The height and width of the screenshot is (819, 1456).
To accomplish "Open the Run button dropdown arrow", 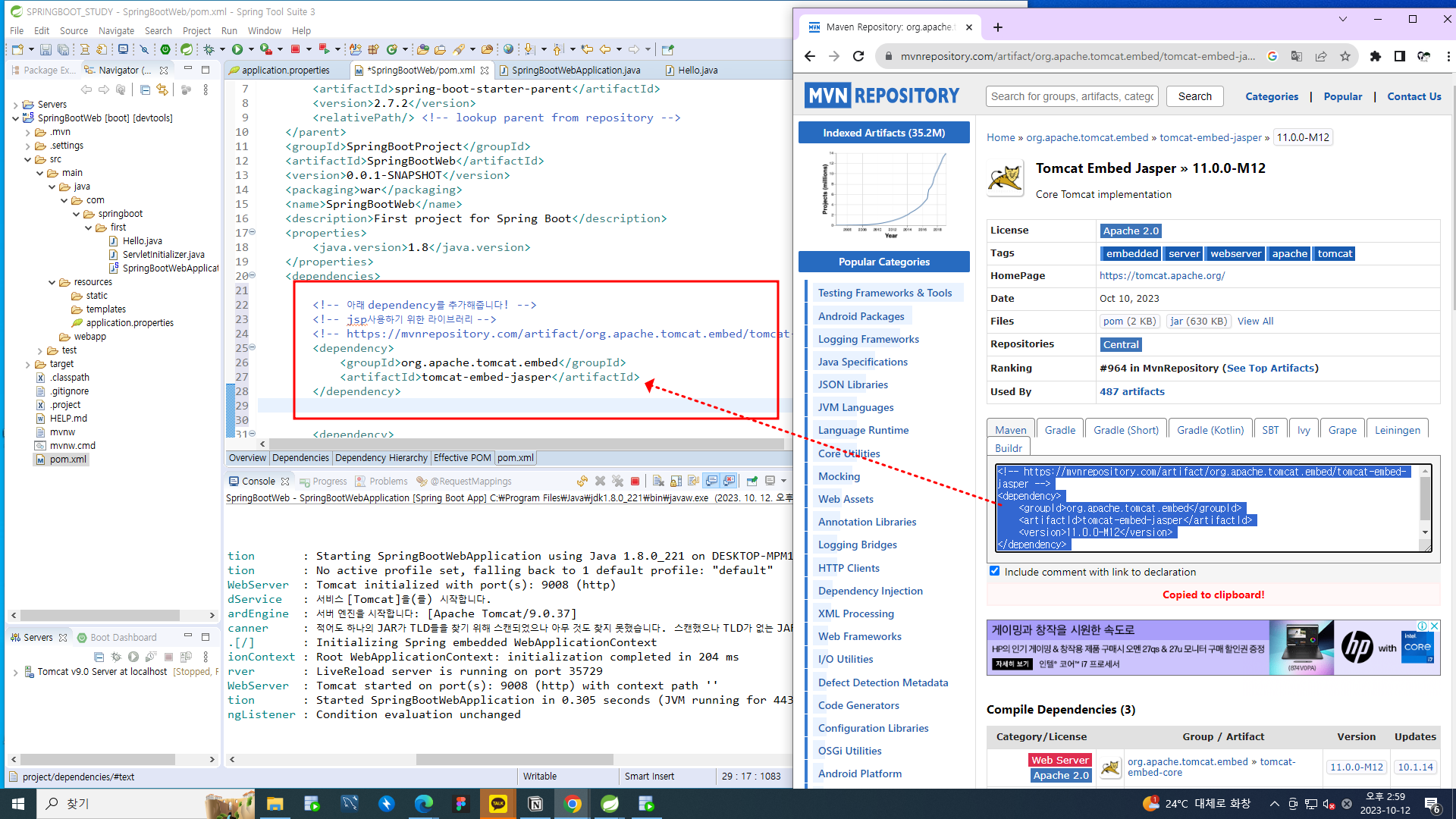I will [251, 49].
